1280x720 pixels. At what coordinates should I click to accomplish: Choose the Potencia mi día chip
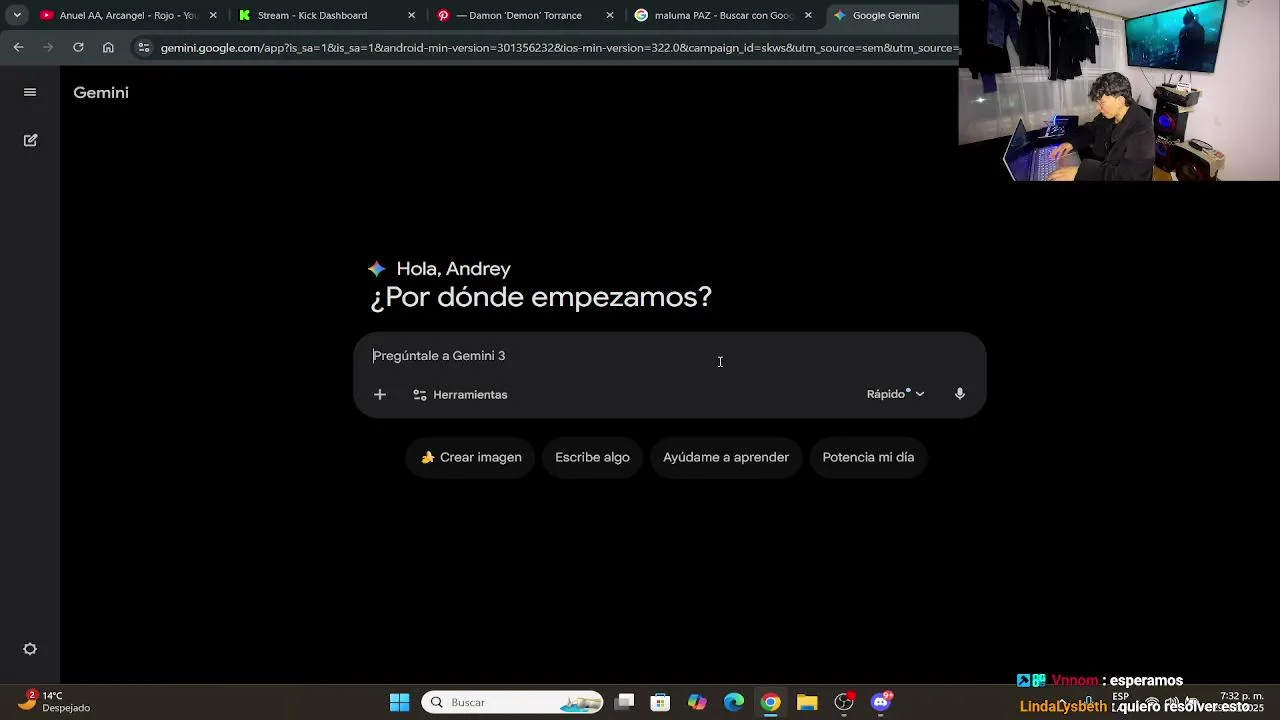pyautogui.click(x=868, y=457)
